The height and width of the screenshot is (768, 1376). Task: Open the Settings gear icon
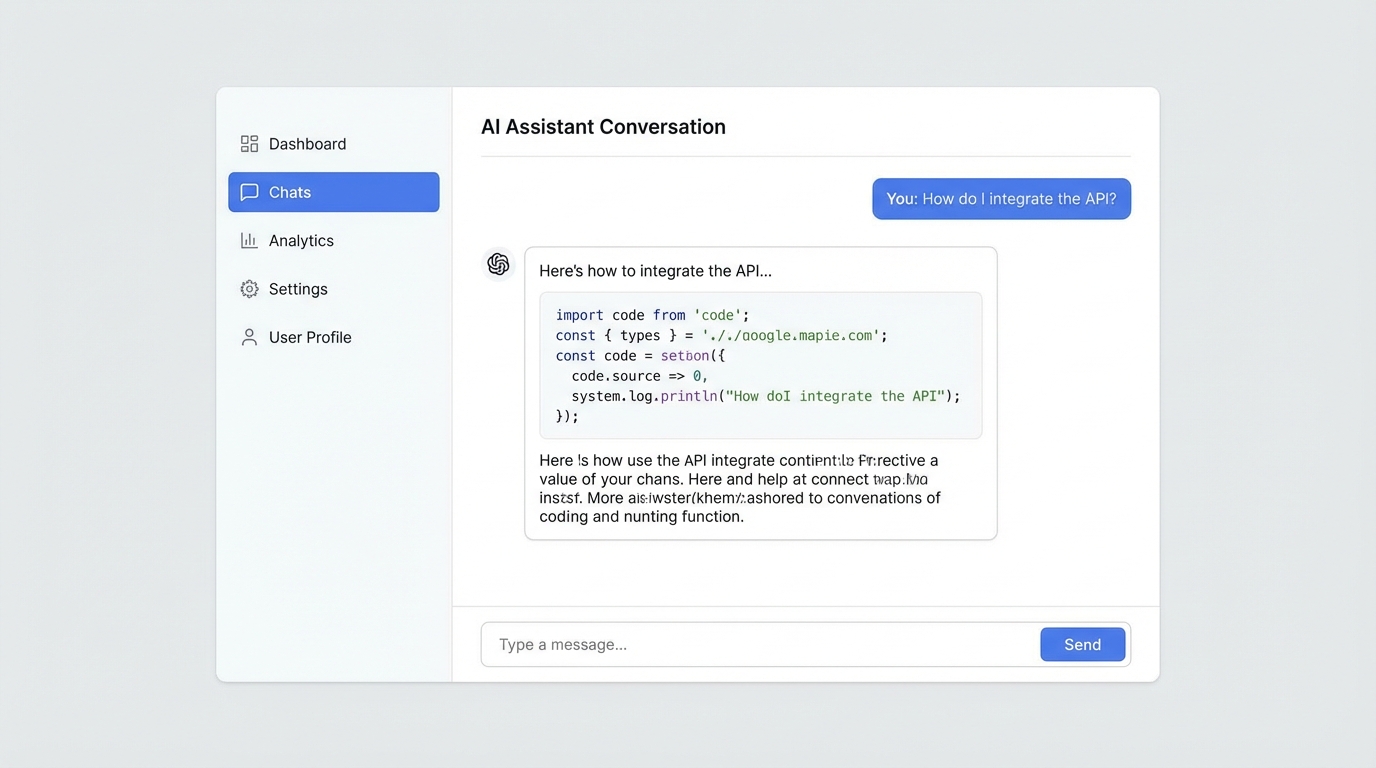[249, 289]
